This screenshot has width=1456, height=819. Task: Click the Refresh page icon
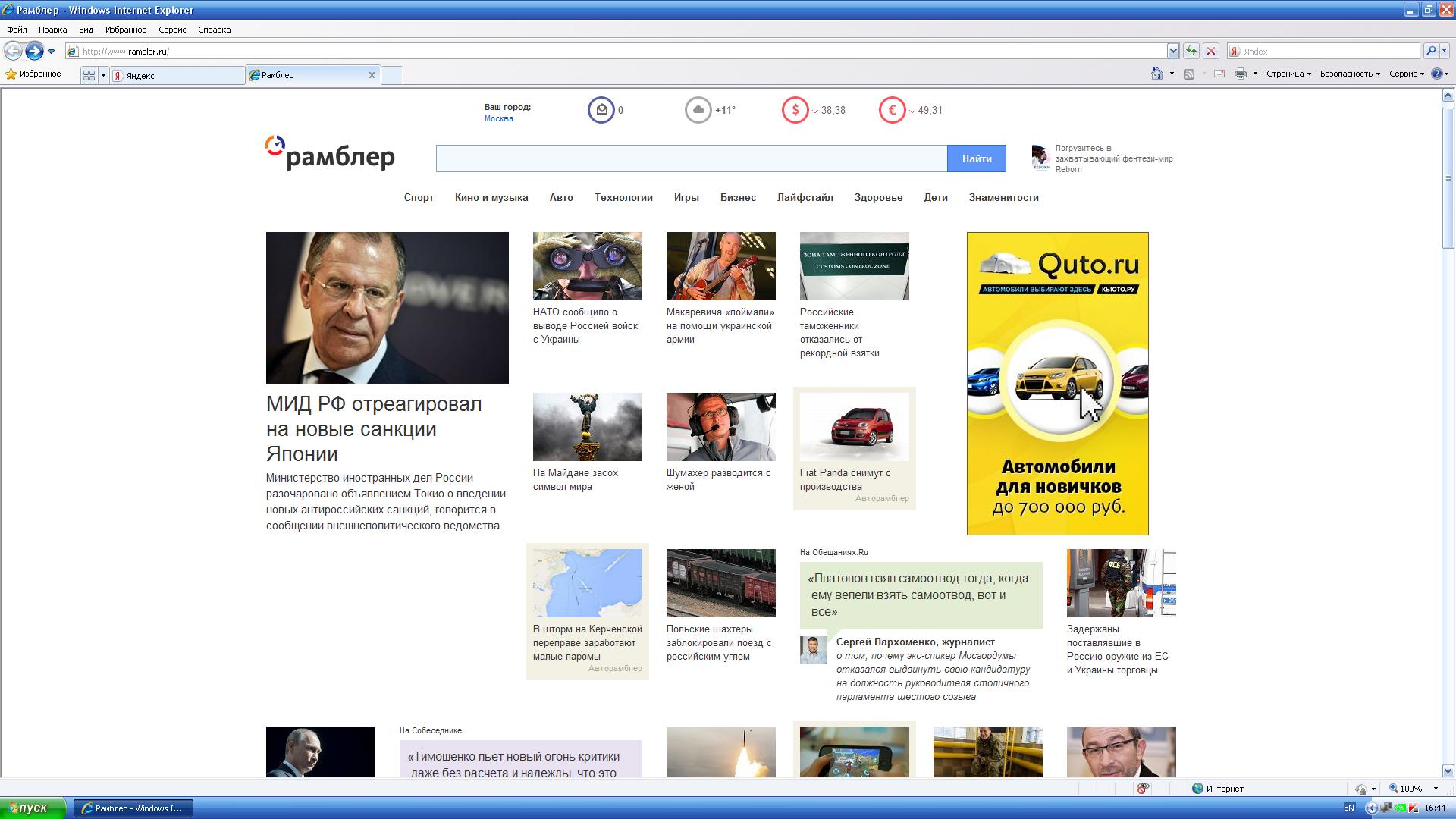pos(1191,51)
